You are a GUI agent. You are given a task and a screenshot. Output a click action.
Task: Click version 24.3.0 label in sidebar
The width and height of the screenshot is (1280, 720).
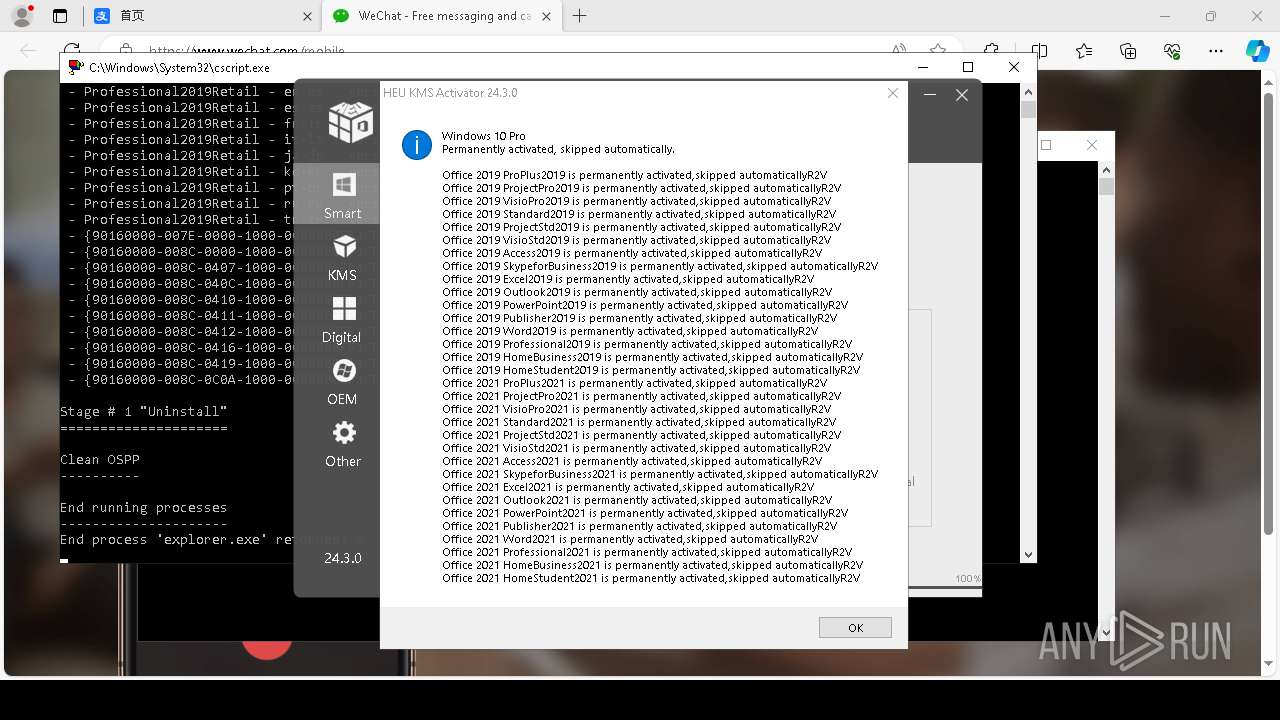click(343, 558)
